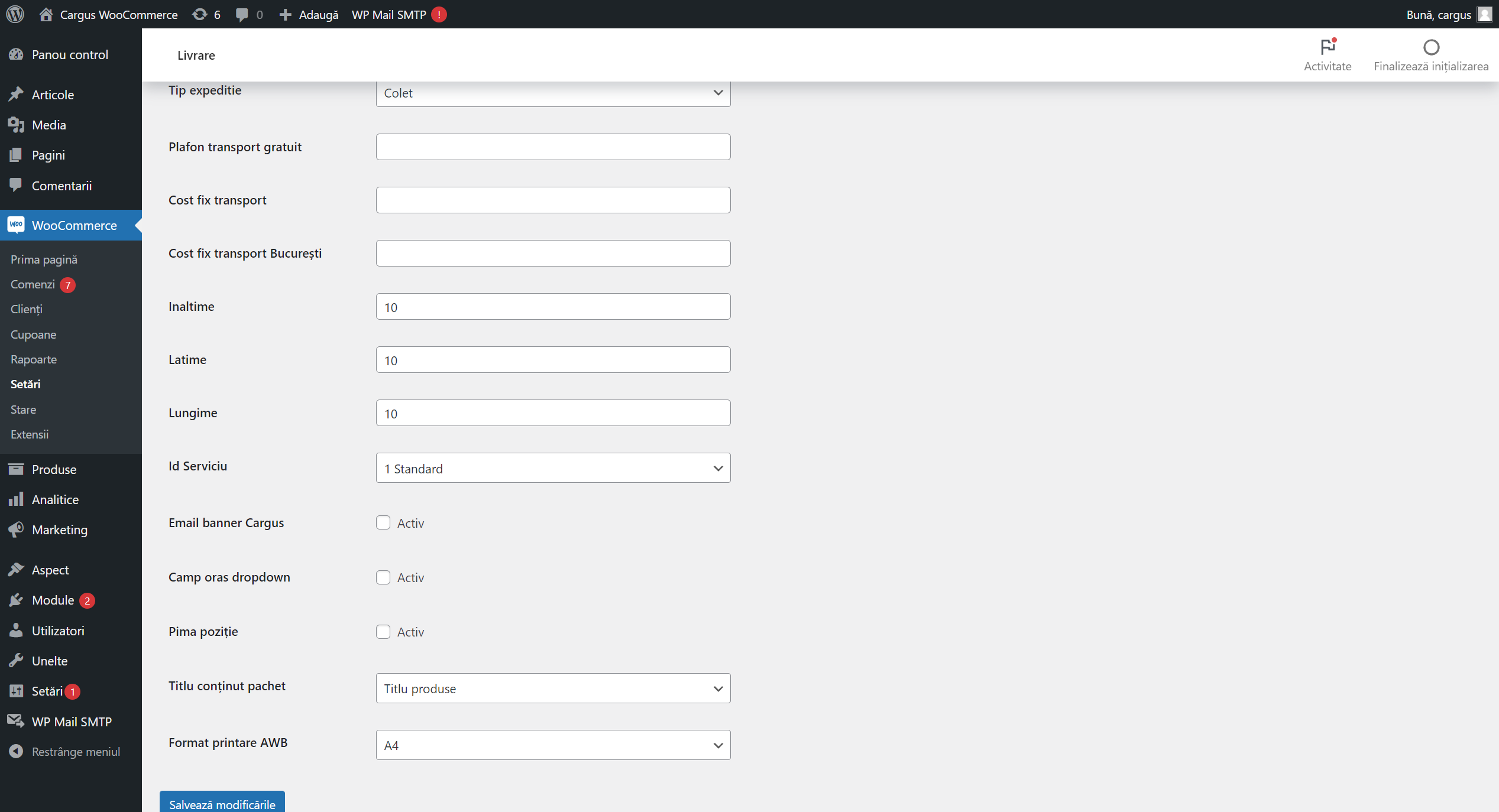Open the user avatar in admin bar
Viewport: 1499px width, 812px height.
point(1484,14)
